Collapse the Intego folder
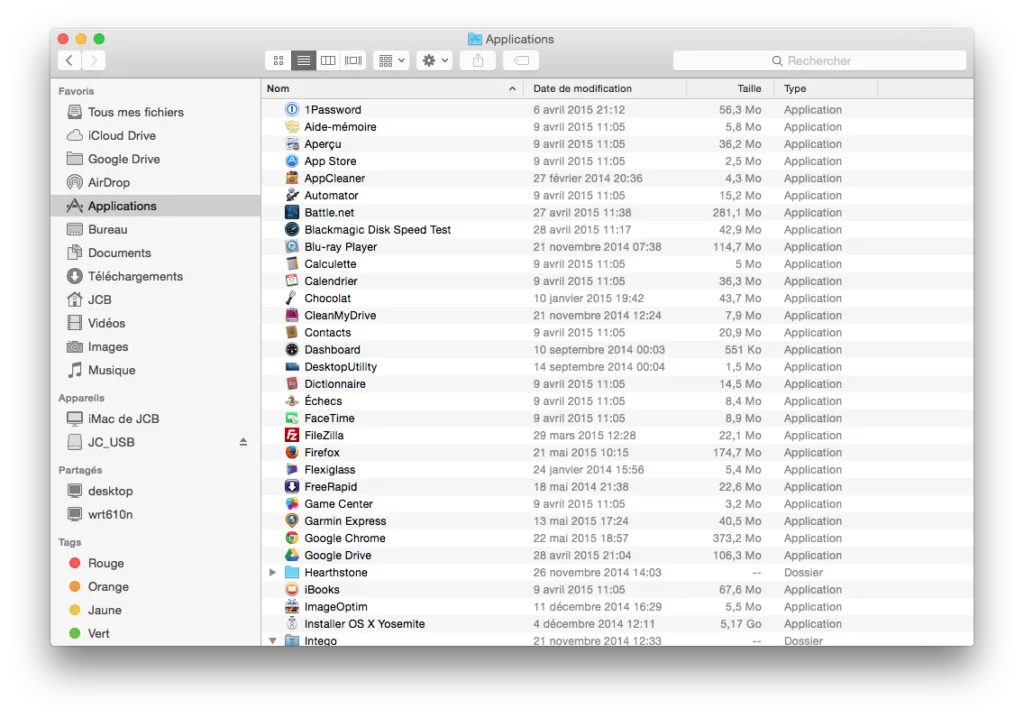Screen dimensions: 1024x718 coord(272,640)
